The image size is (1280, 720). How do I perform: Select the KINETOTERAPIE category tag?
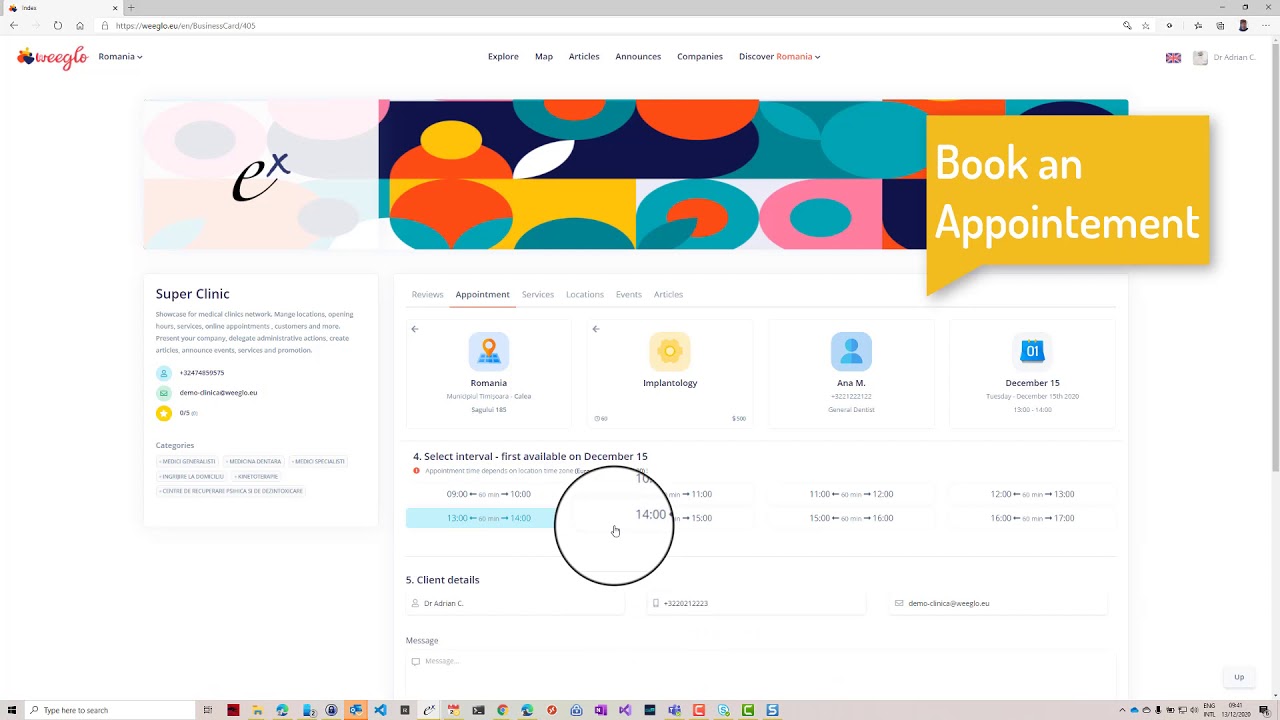coord(256,477)
